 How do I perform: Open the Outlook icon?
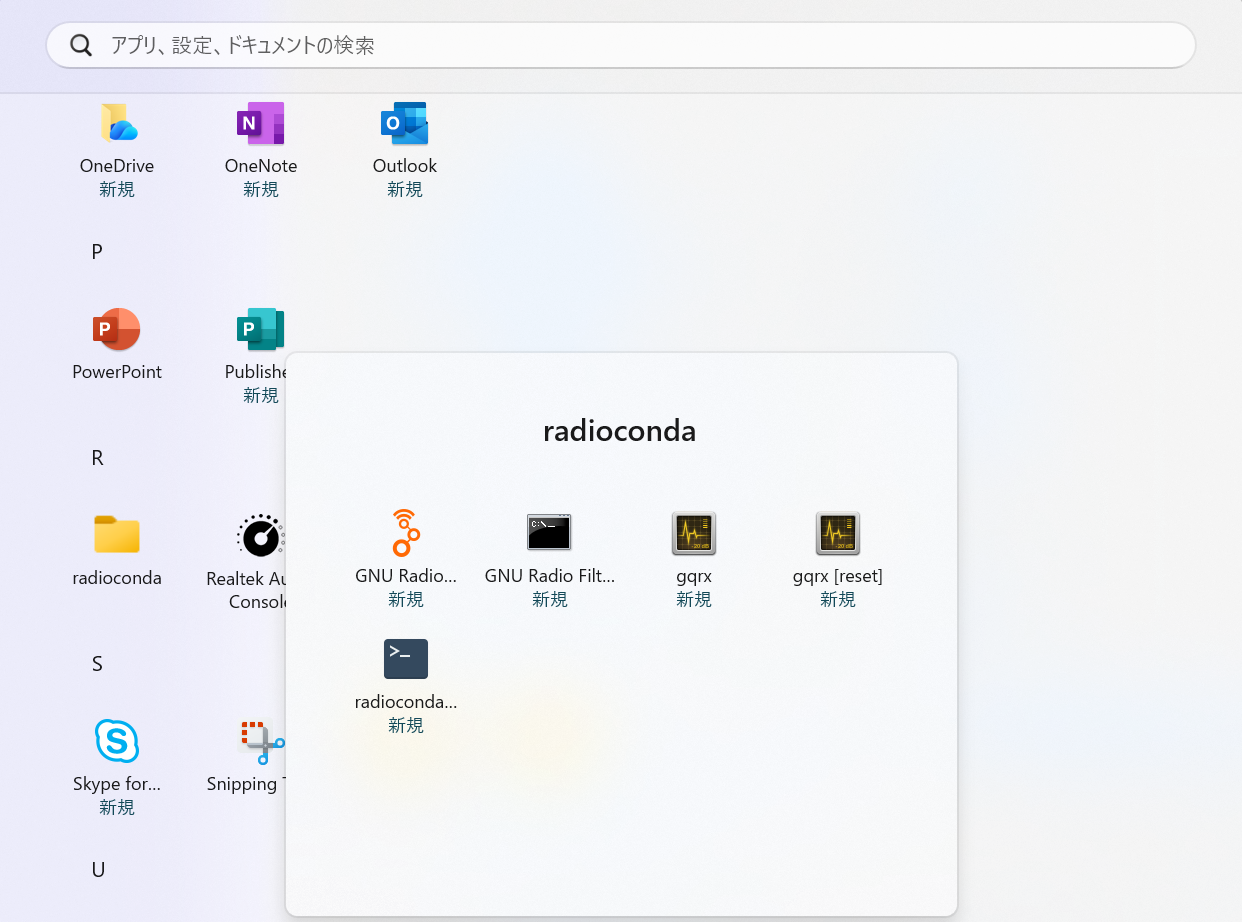click(405, 123)
